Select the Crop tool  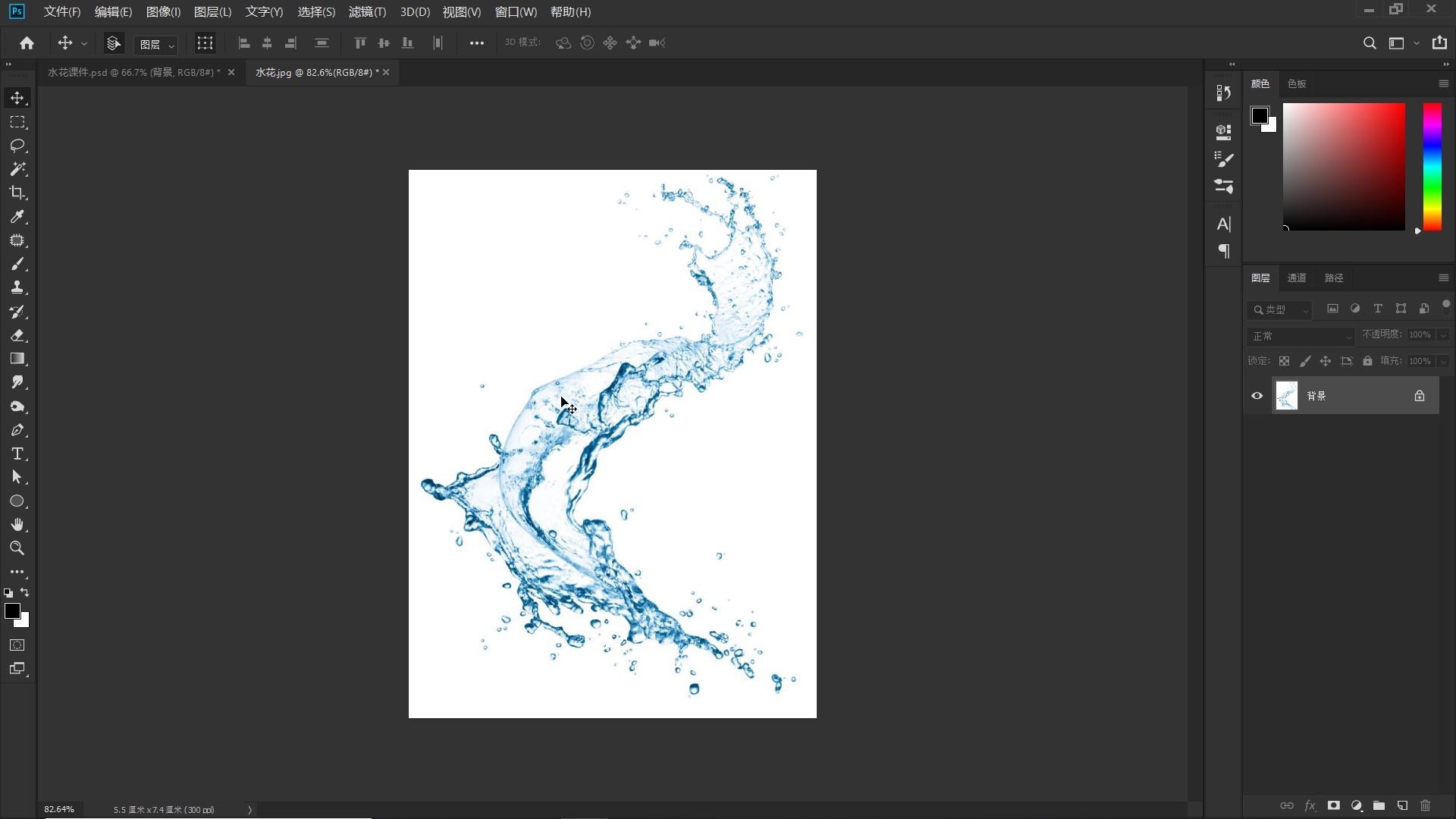click(17, 193)
